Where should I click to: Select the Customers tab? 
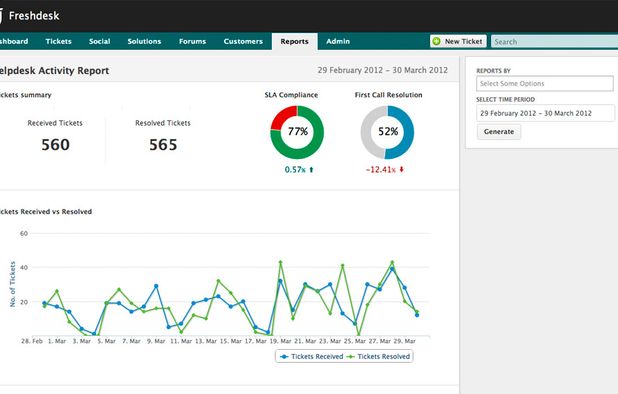coord(243,41)
